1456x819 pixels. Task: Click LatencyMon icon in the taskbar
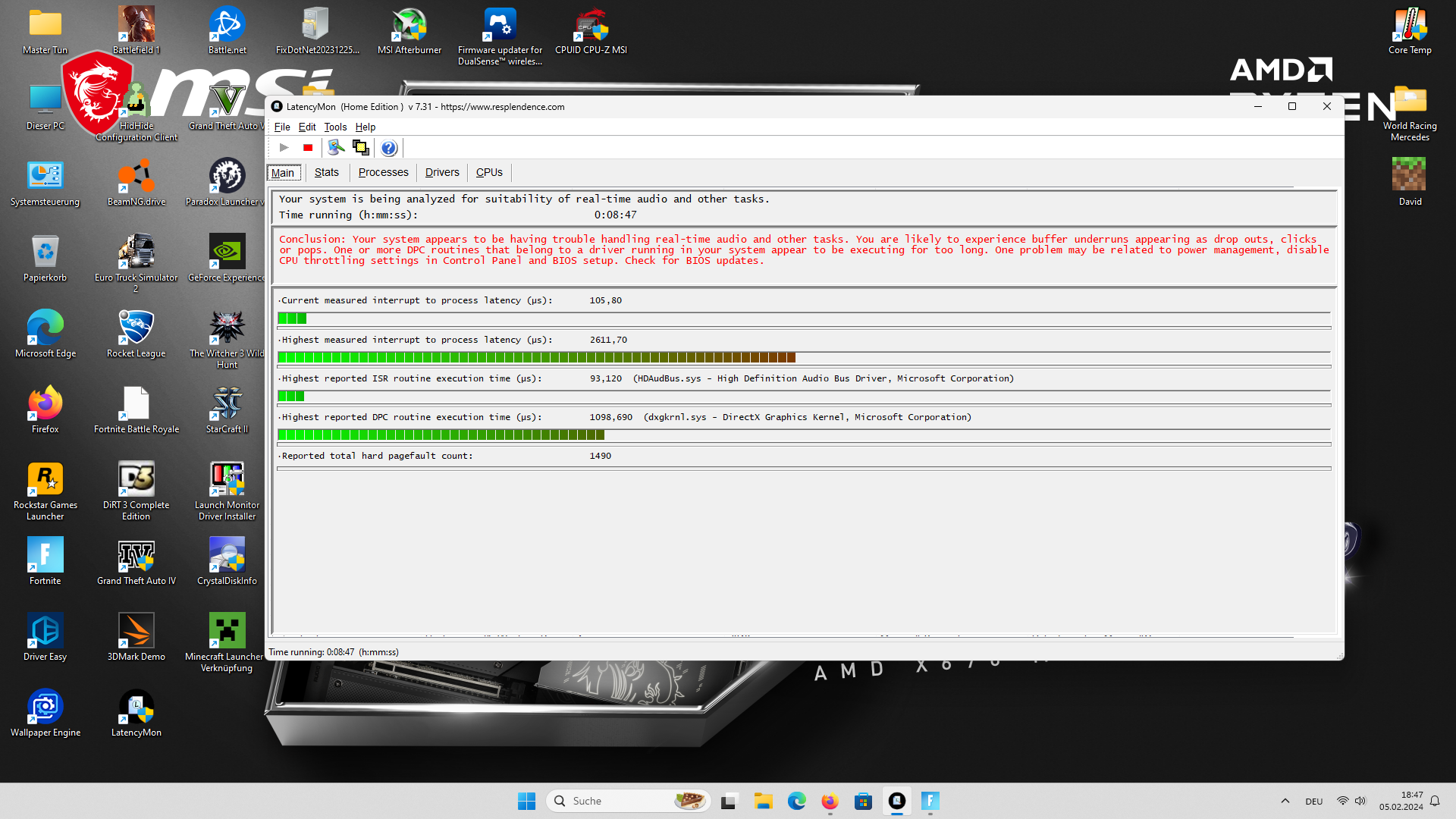897,801
